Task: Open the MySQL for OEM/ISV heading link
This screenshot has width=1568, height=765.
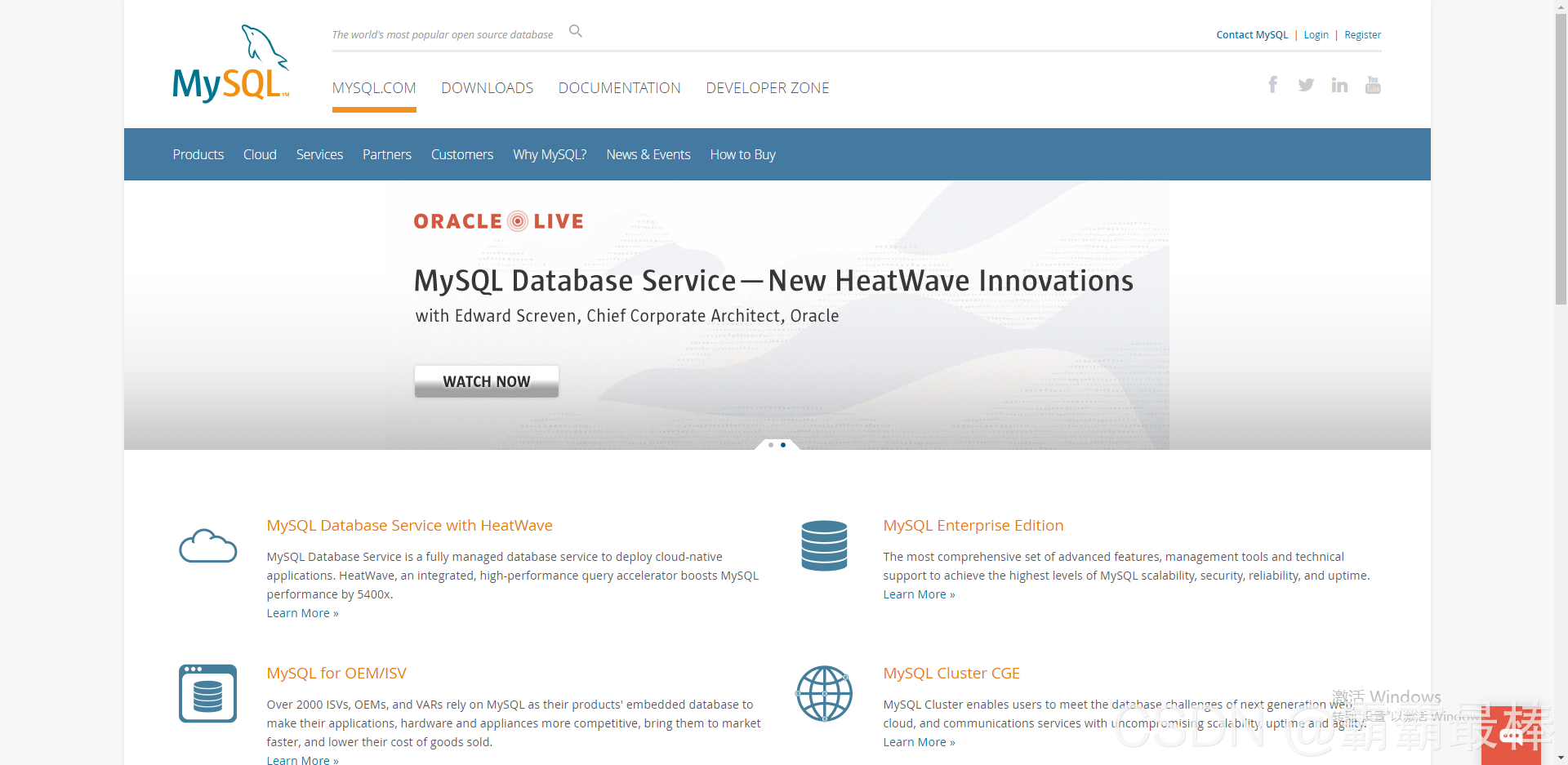Action: (x=336, y=674)
